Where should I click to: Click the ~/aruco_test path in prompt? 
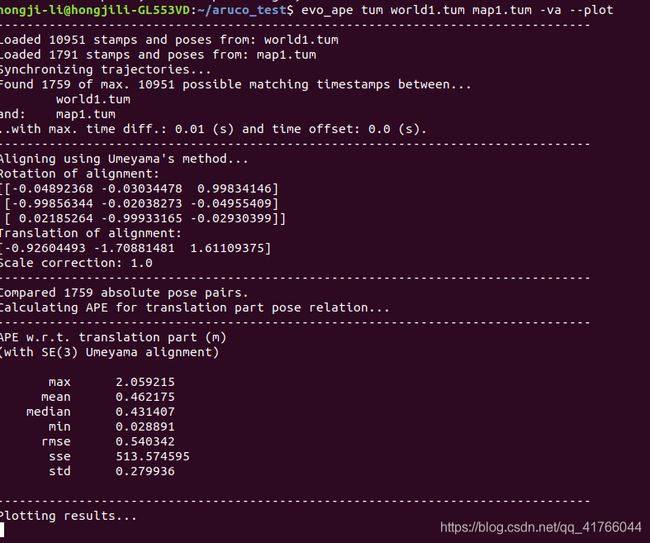(x=242, y=10)
